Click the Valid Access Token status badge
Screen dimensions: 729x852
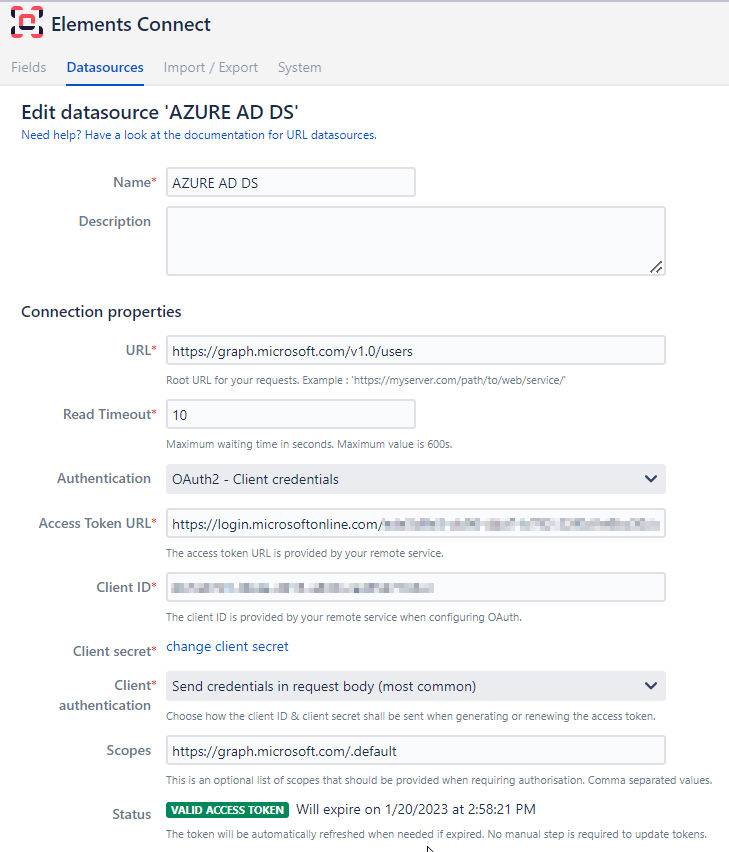[x=227, y=810]
